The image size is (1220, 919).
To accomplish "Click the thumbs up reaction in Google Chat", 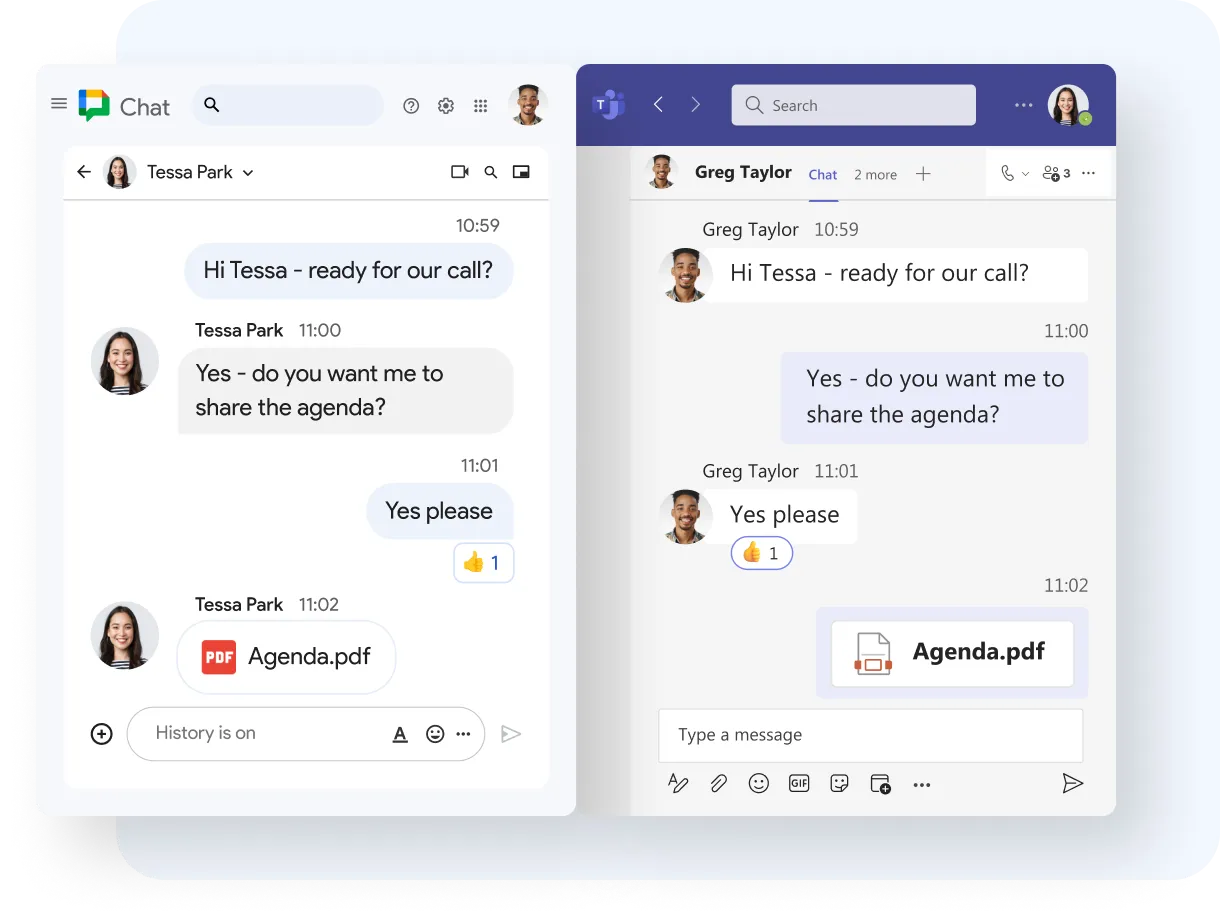I will coord(484,563).
